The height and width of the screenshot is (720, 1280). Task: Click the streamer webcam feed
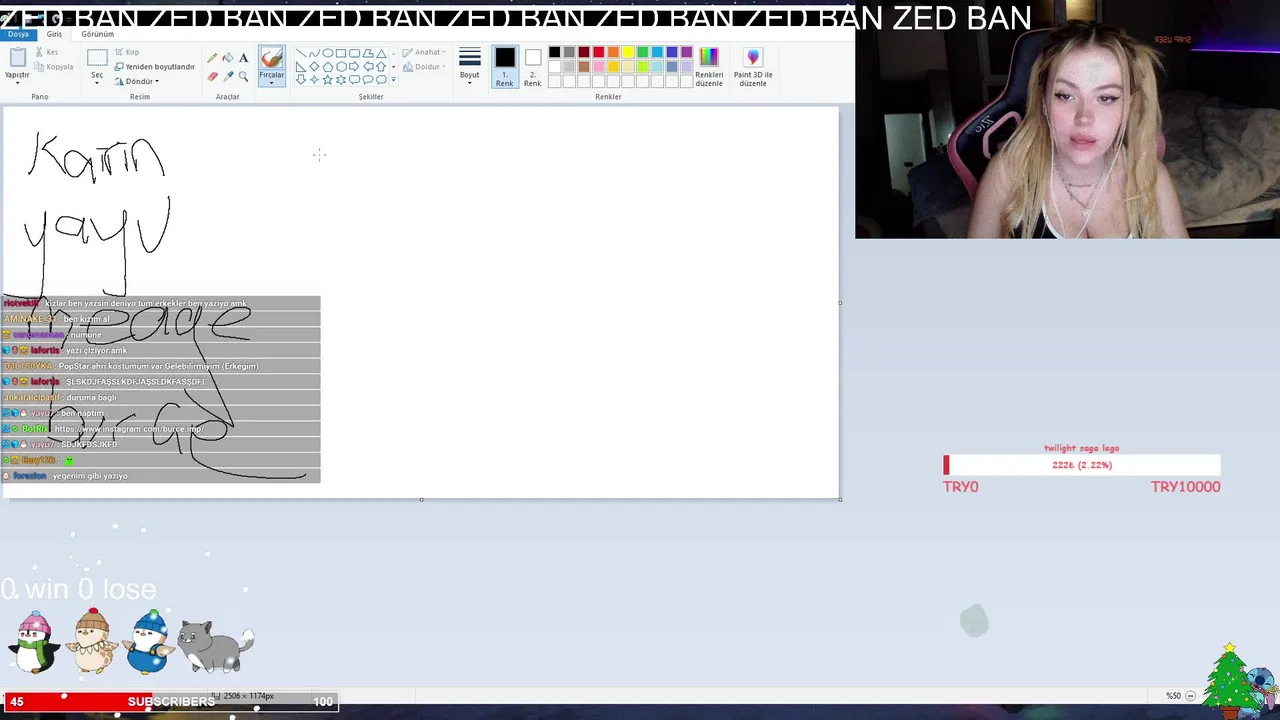point(1067,119)
